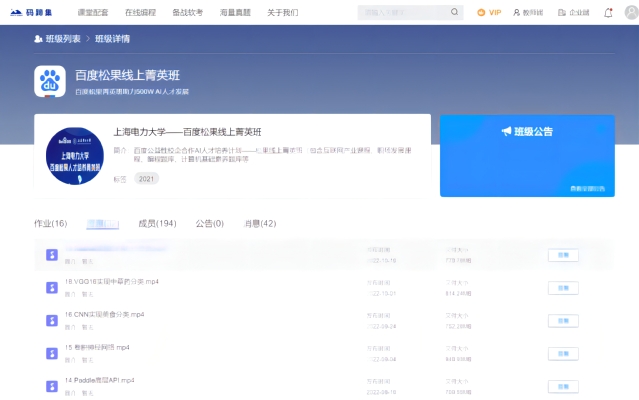
Task: Click the 2021 tag chip
Action: pos(147,179)
